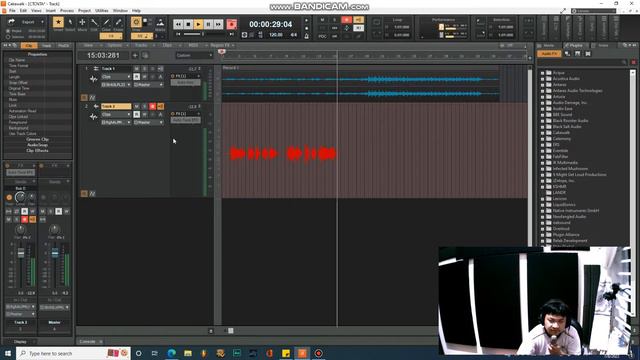640x360 pixels.
Task: Activate the Edit tool icon
Action: (94, 22)
